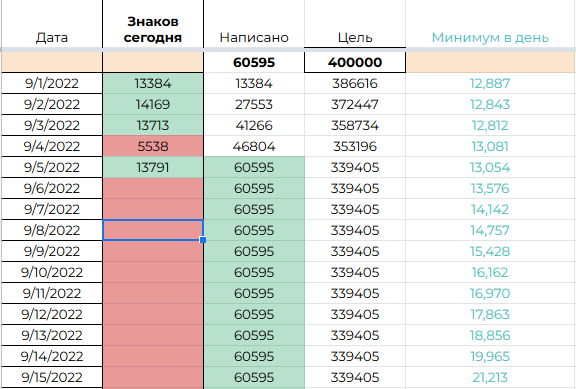This screenshot has height=389, width=576.
Task: Select minimum per day 16,162
Action: point(490,272)
